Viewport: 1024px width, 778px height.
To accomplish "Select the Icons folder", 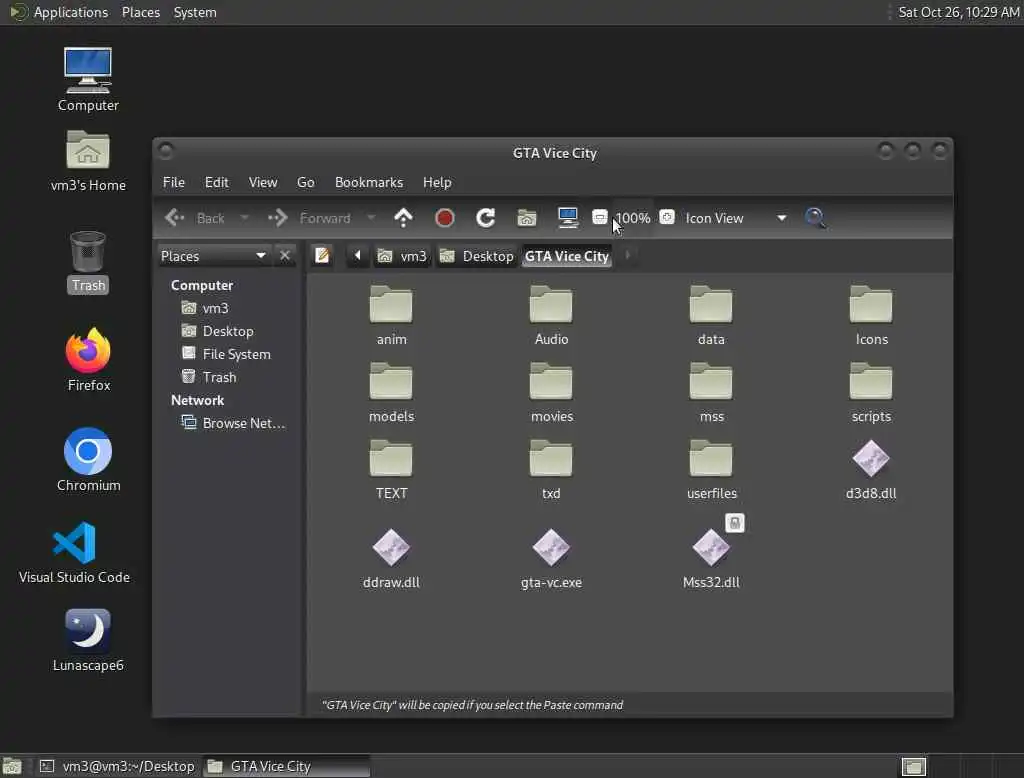I will [871, 315].
